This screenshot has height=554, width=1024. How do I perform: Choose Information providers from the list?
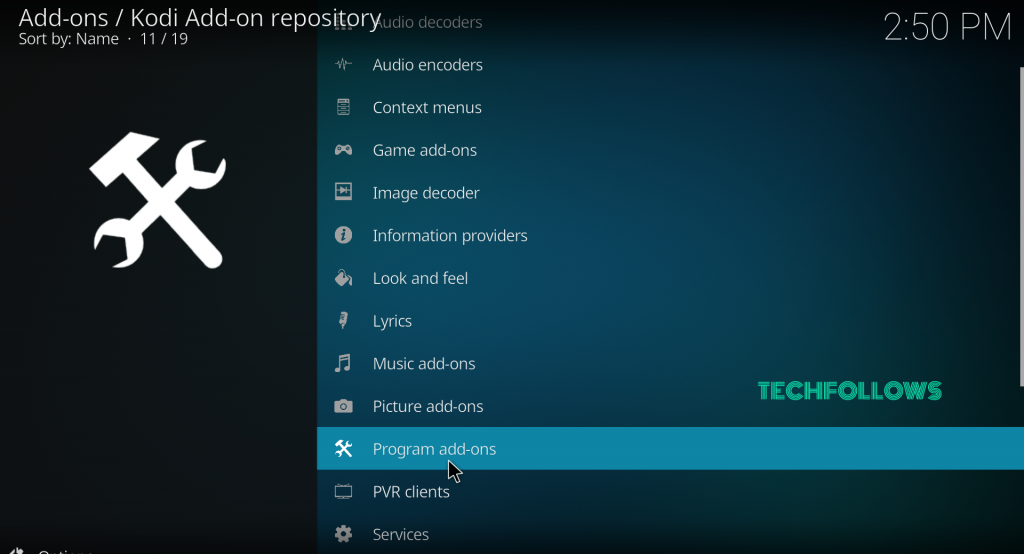[670, 235]
